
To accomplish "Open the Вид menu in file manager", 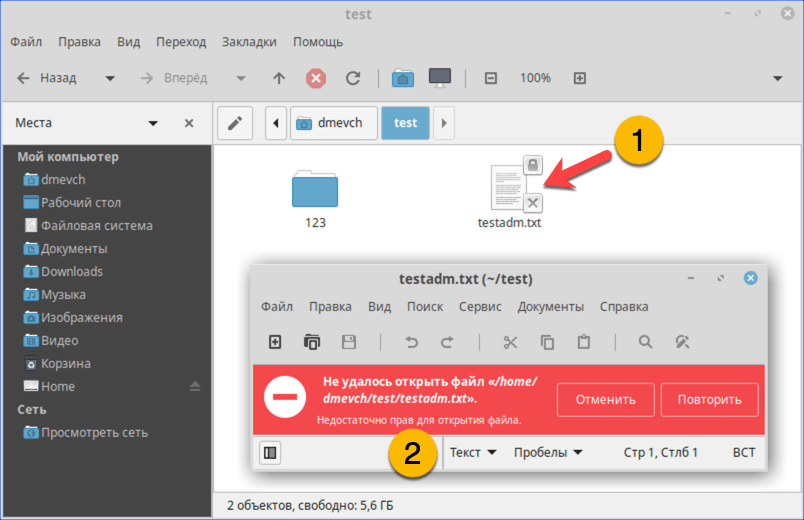I will point(129,42).
